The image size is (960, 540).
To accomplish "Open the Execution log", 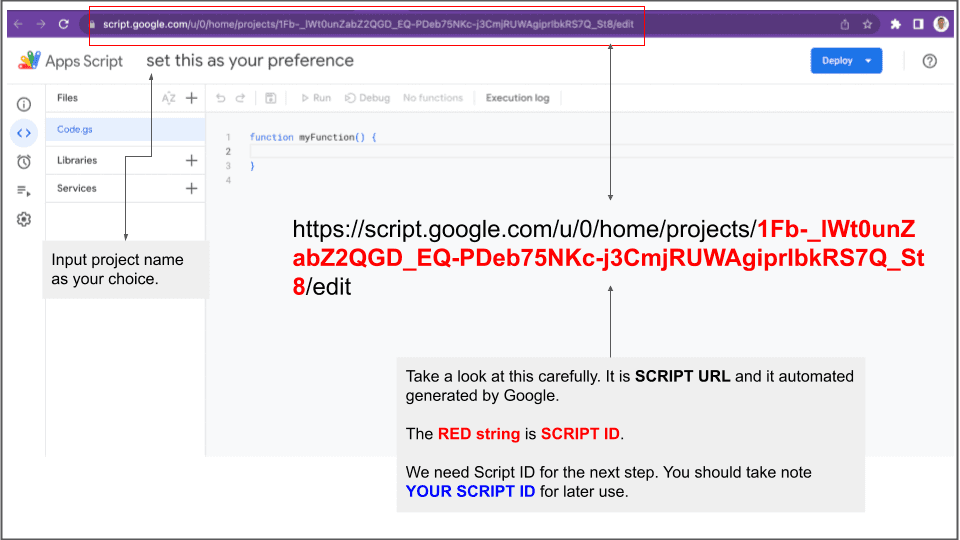I will (x=517, y=98).
